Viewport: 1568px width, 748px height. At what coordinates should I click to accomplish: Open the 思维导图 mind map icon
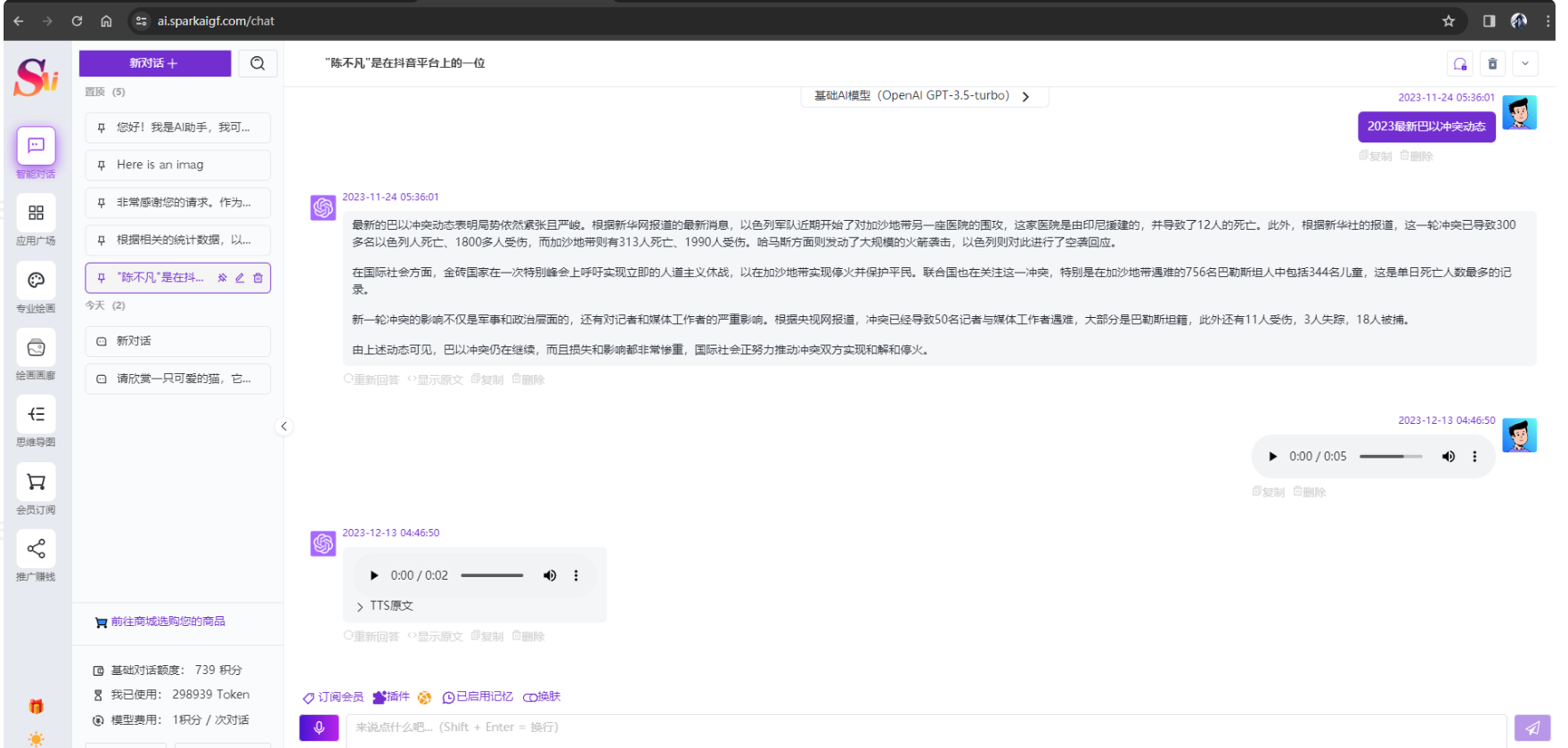(36, 415)
